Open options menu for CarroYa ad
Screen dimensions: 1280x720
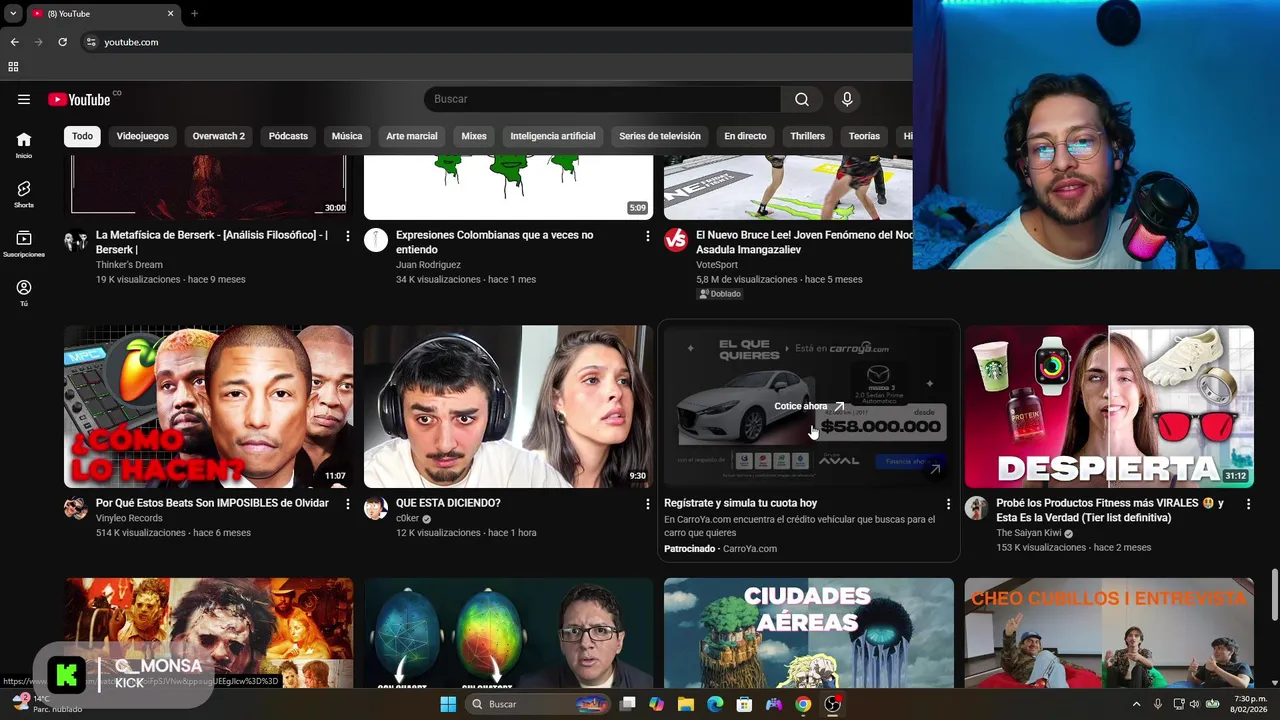coord(948,504)
